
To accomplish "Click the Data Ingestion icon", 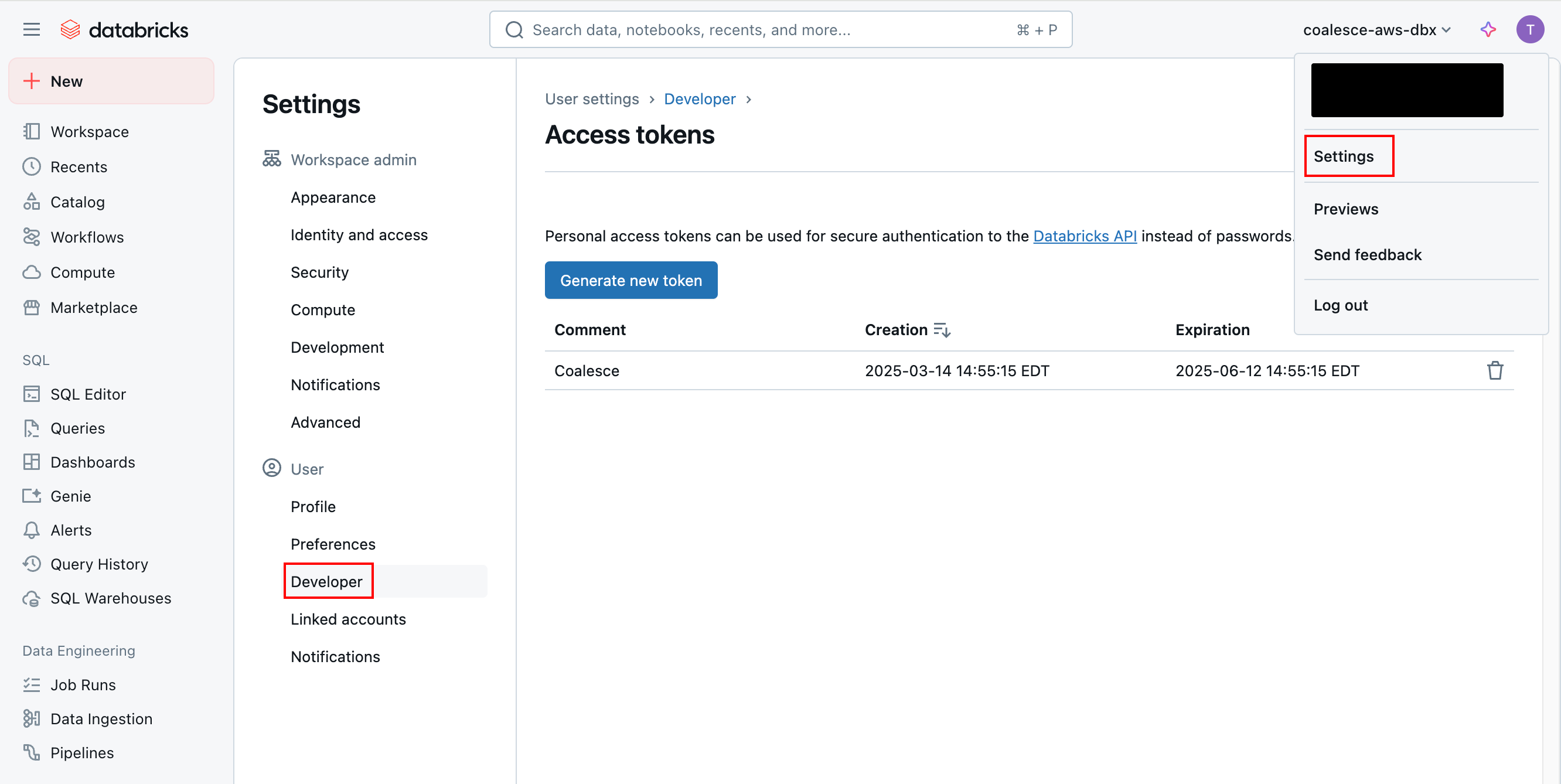I will tap(32, 718).
